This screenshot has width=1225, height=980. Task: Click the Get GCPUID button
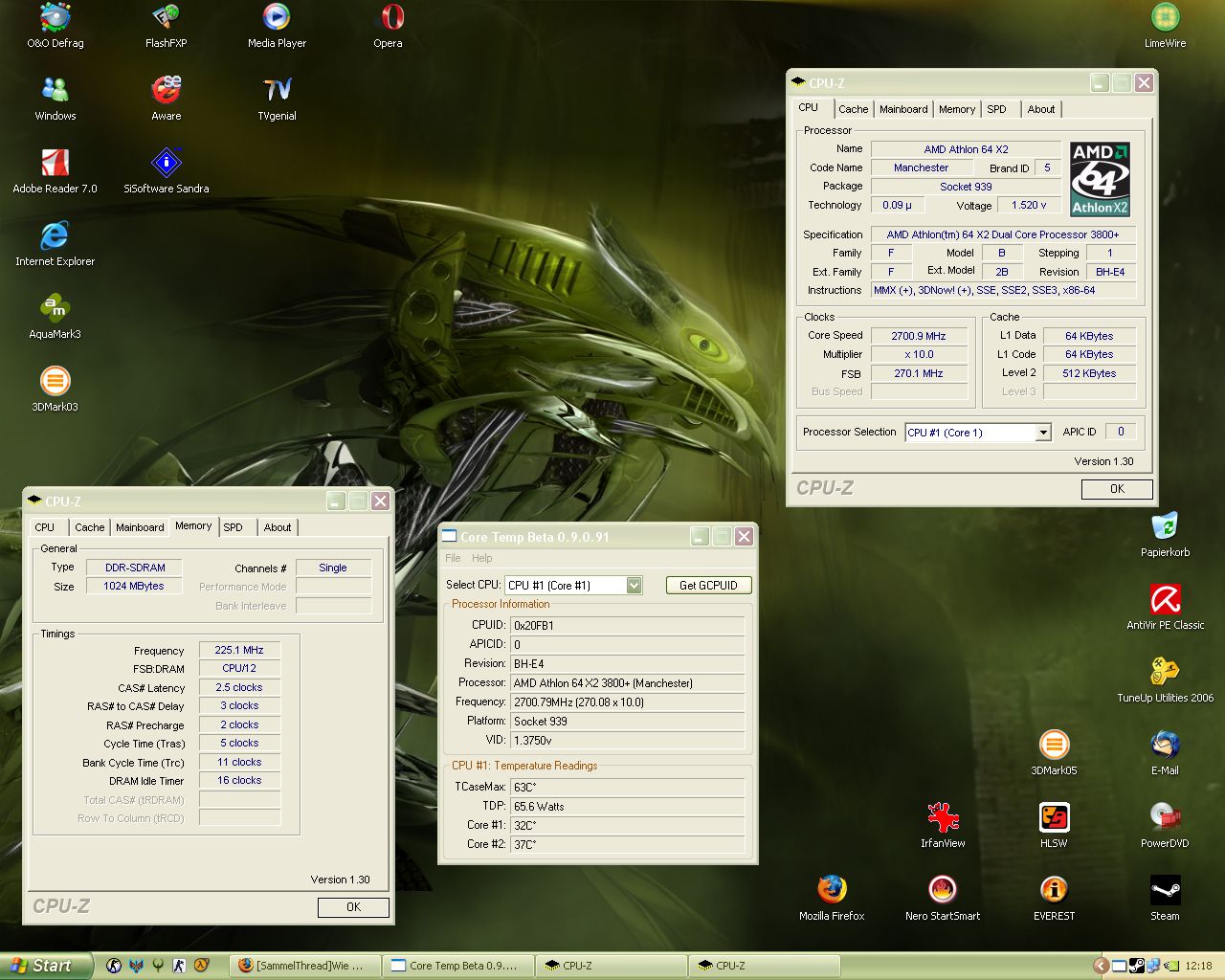click(x=708, y=585)
